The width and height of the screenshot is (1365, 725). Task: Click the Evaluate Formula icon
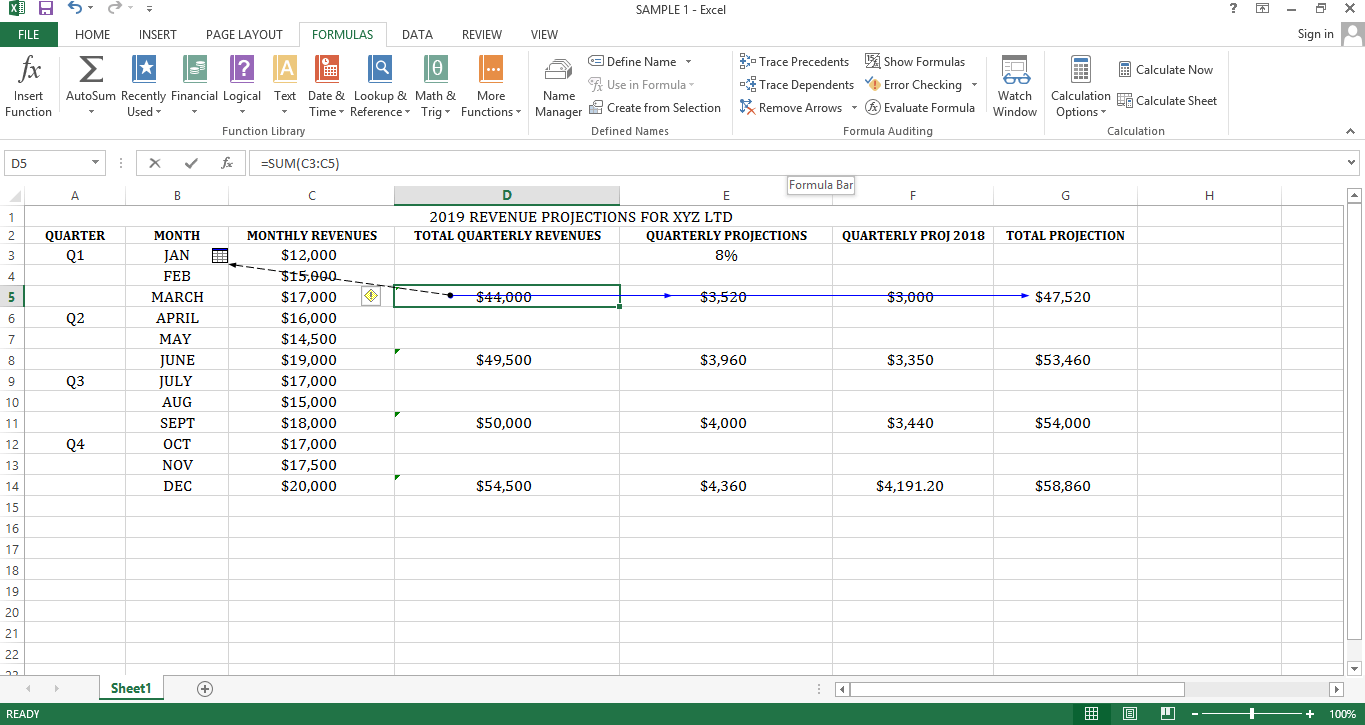920,107
